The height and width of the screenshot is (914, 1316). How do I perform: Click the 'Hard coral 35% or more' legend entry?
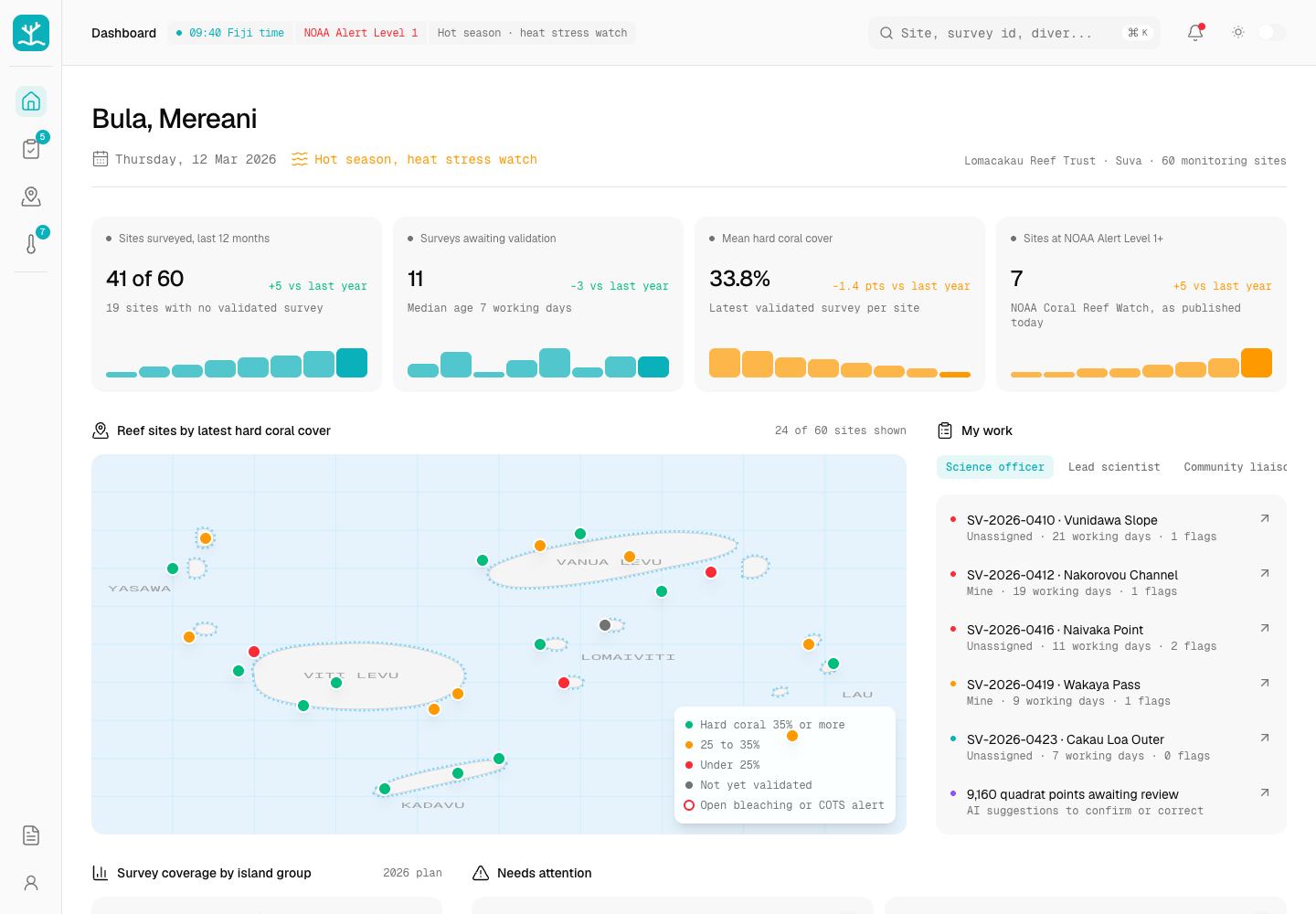(765, 725)
